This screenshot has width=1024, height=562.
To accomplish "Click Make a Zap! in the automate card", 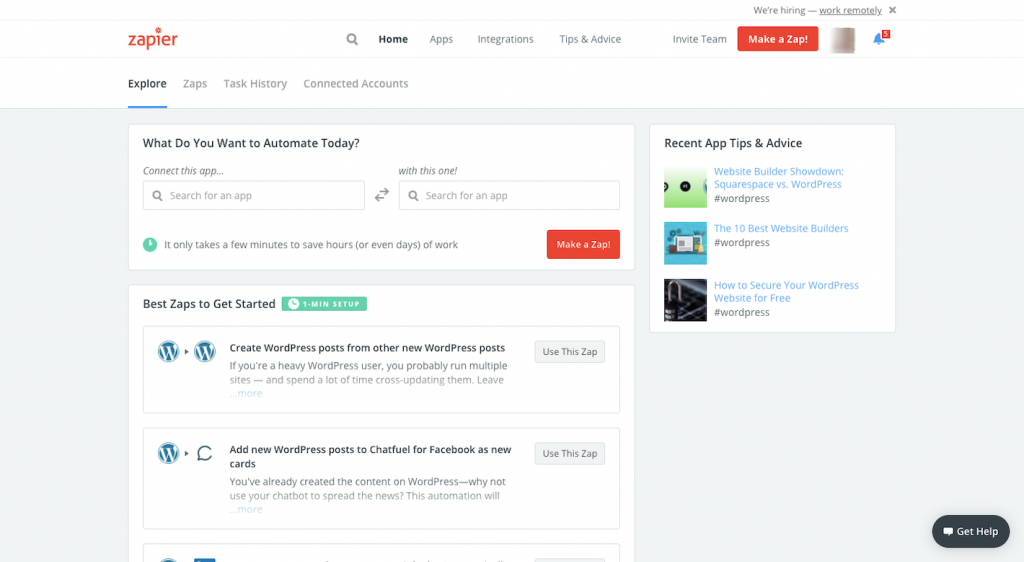I will point(583,244).
